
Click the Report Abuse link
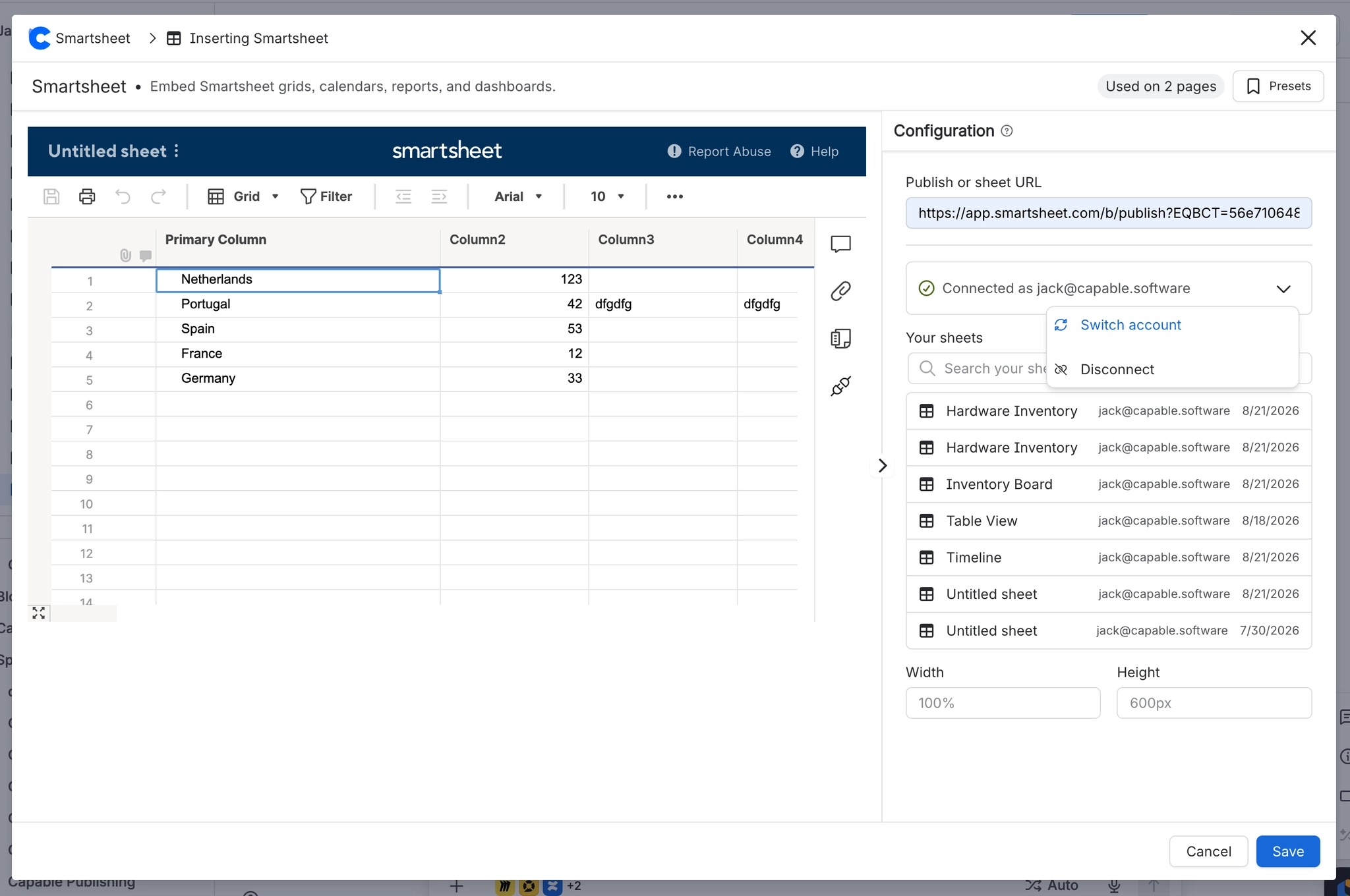719,152
